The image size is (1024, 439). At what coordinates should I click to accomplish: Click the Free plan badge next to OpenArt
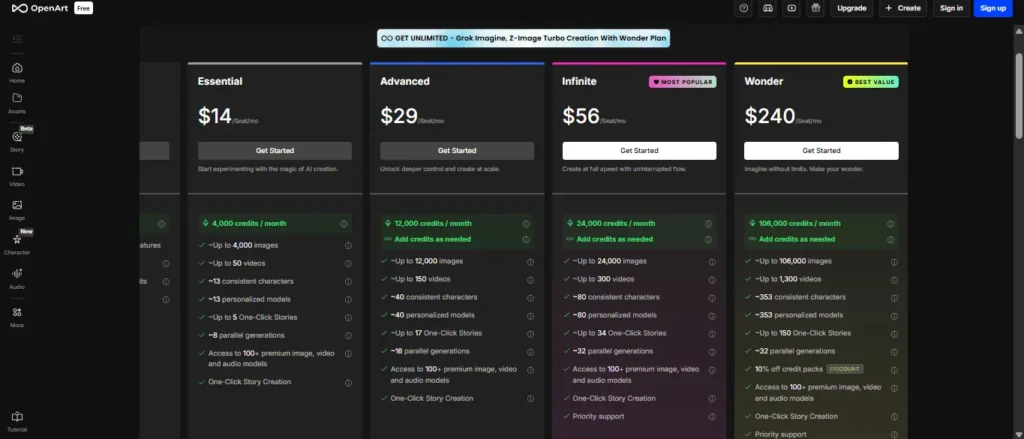pos(83,8)
